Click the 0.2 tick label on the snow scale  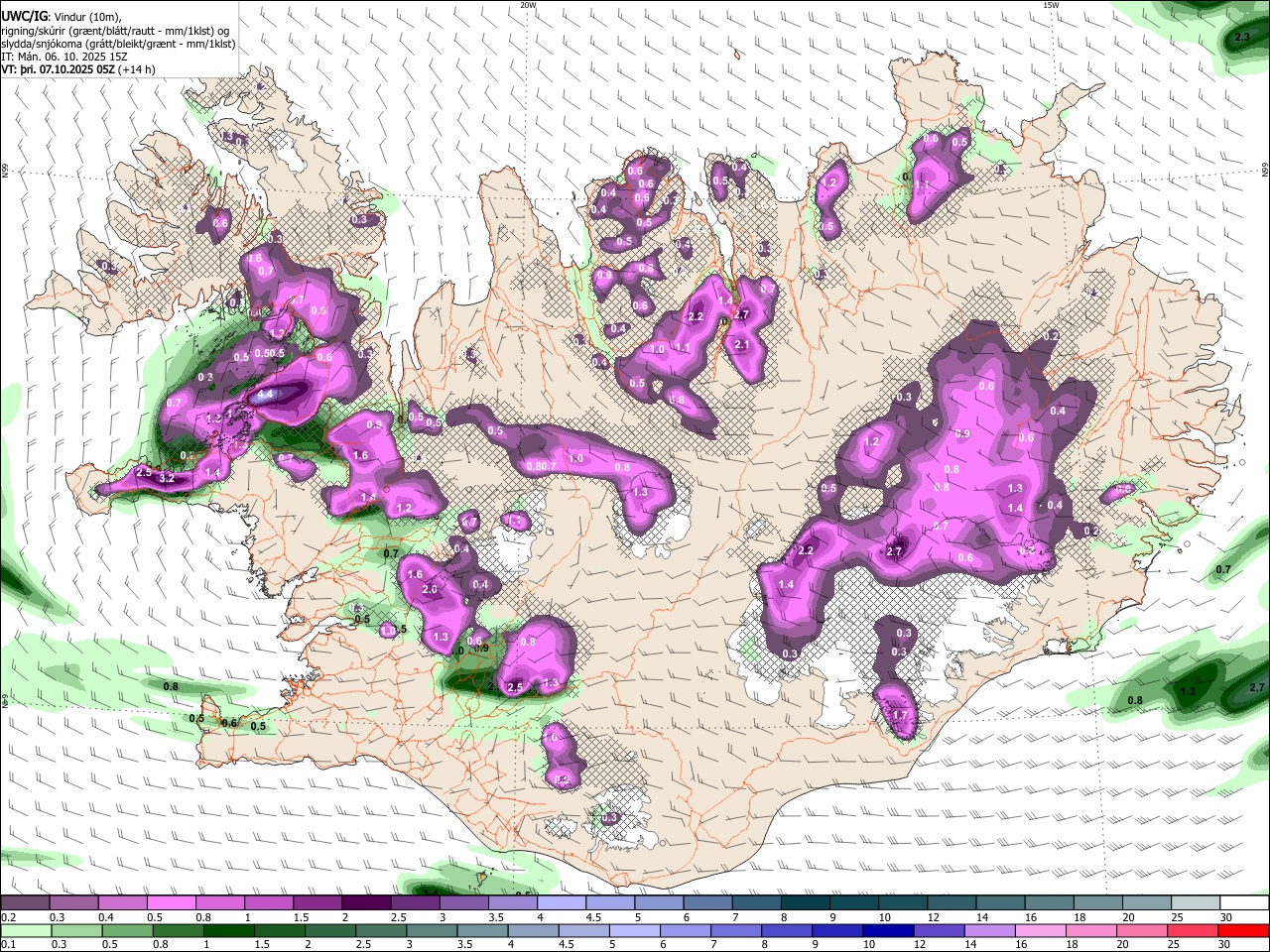[7, 916]
